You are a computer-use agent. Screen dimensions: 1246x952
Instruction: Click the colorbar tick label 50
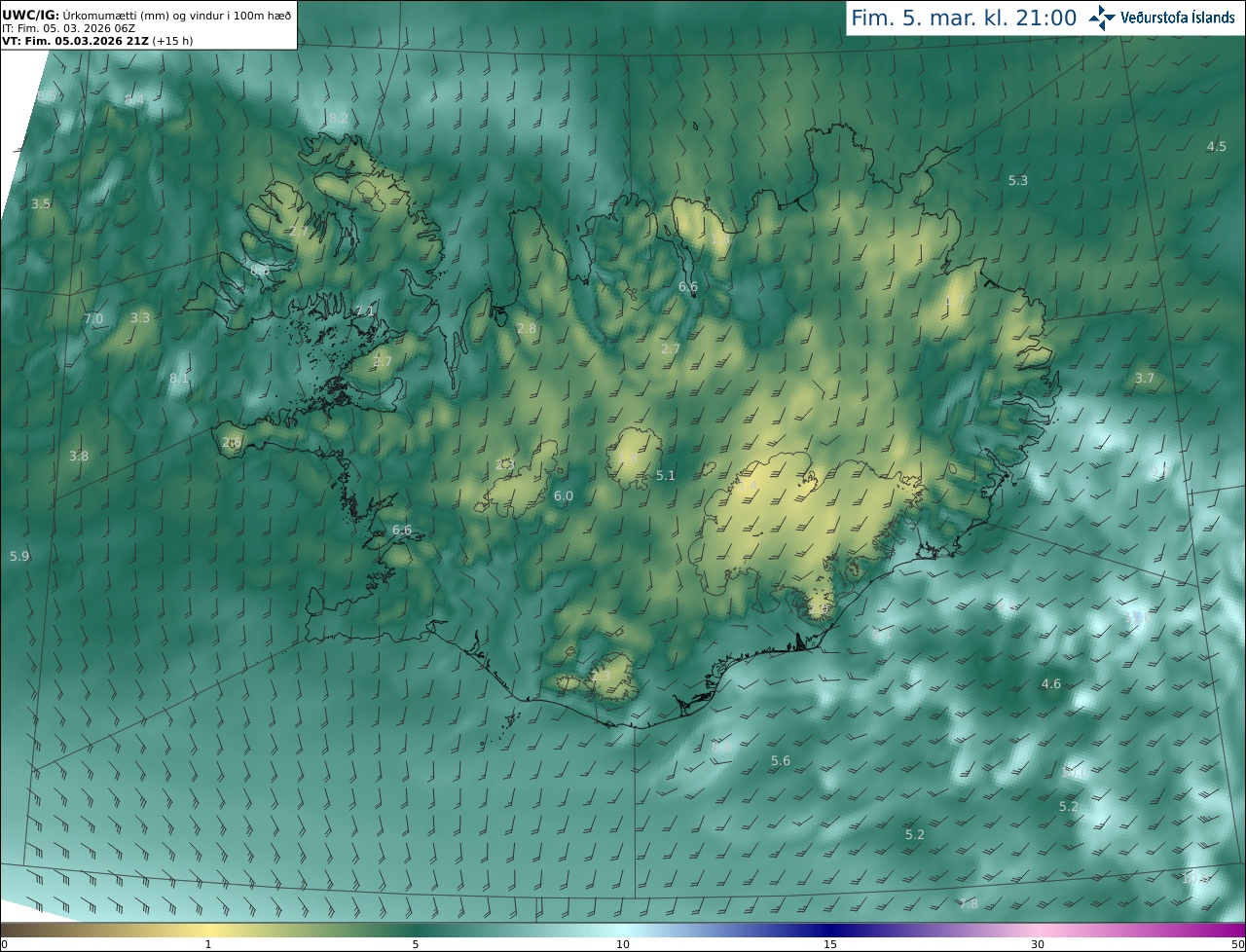click(1237, 944)
